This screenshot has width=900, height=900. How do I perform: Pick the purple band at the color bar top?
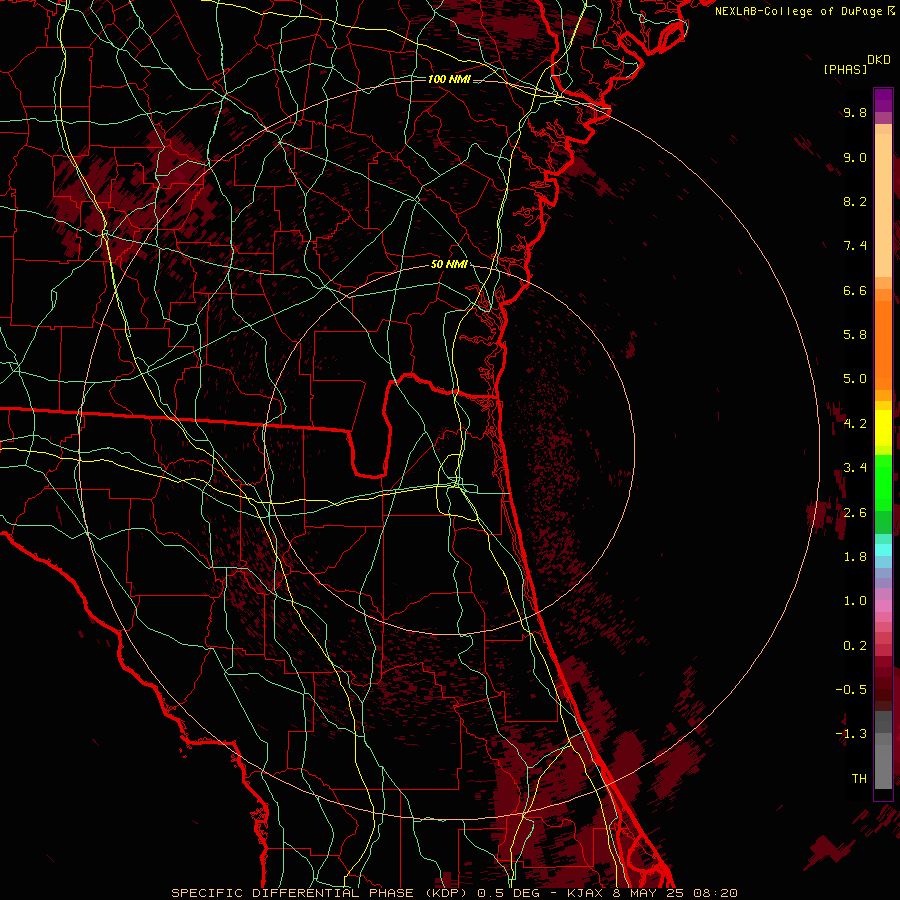tap(883, 100)
